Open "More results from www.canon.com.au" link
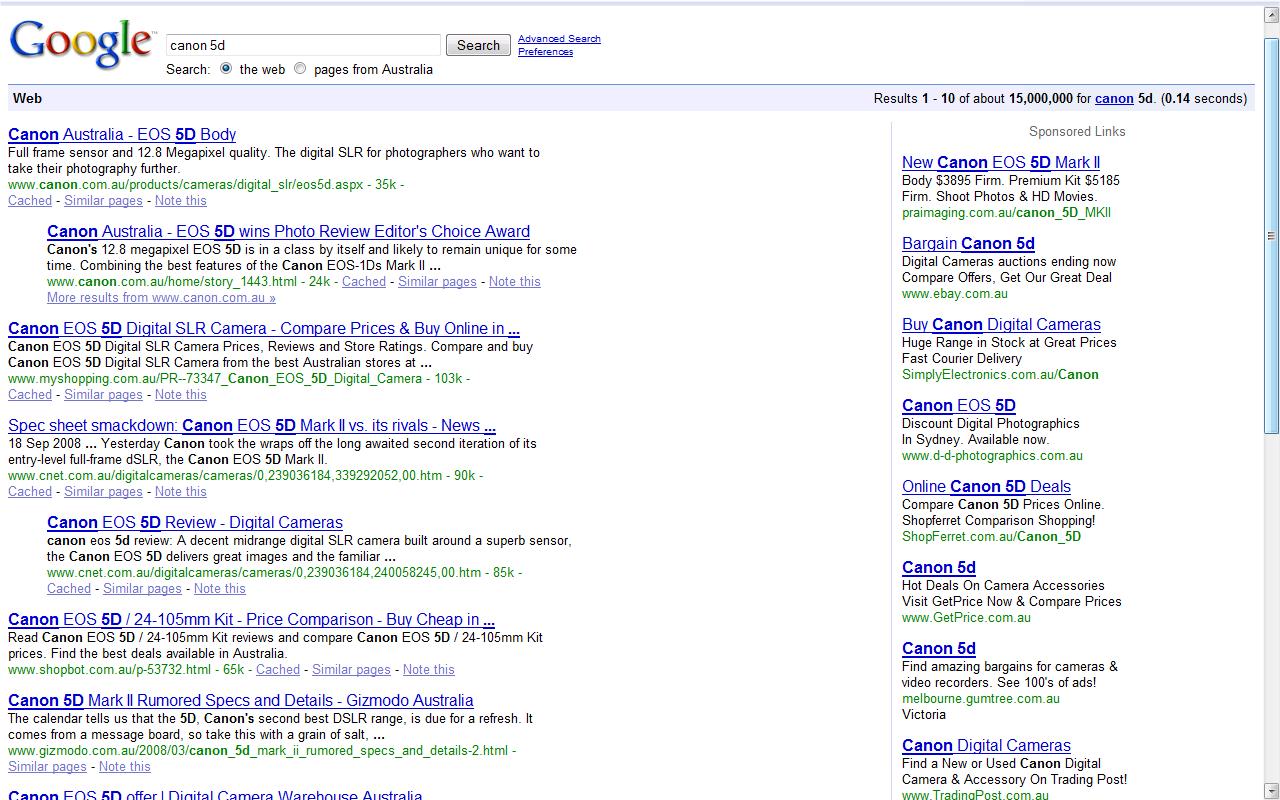This screenshot has width=1280, height=800. pyautogui.click(x=161, y=297)
